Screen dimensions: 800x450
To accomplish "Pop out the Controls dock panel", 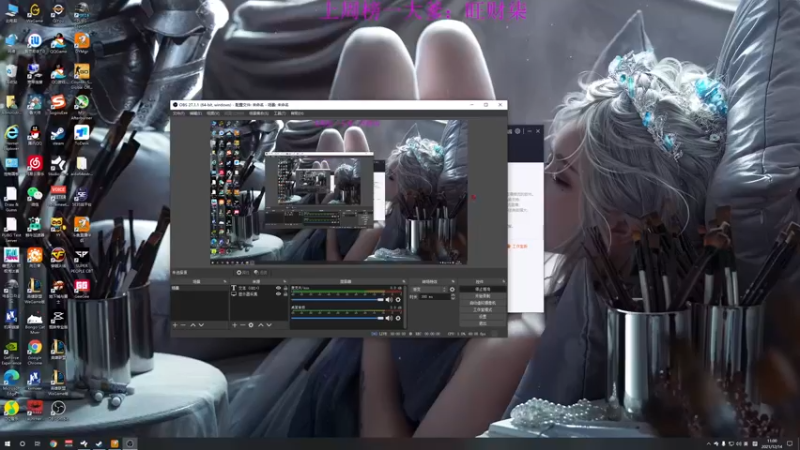I will click(x=503, y=281).
